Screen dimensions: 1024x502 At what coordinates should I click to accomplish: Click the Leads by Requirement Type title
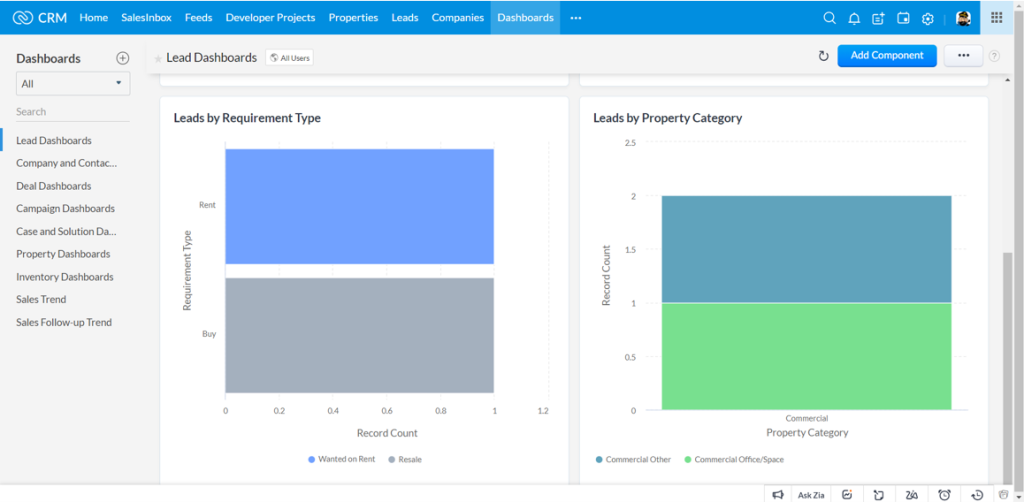pos(247,118)
